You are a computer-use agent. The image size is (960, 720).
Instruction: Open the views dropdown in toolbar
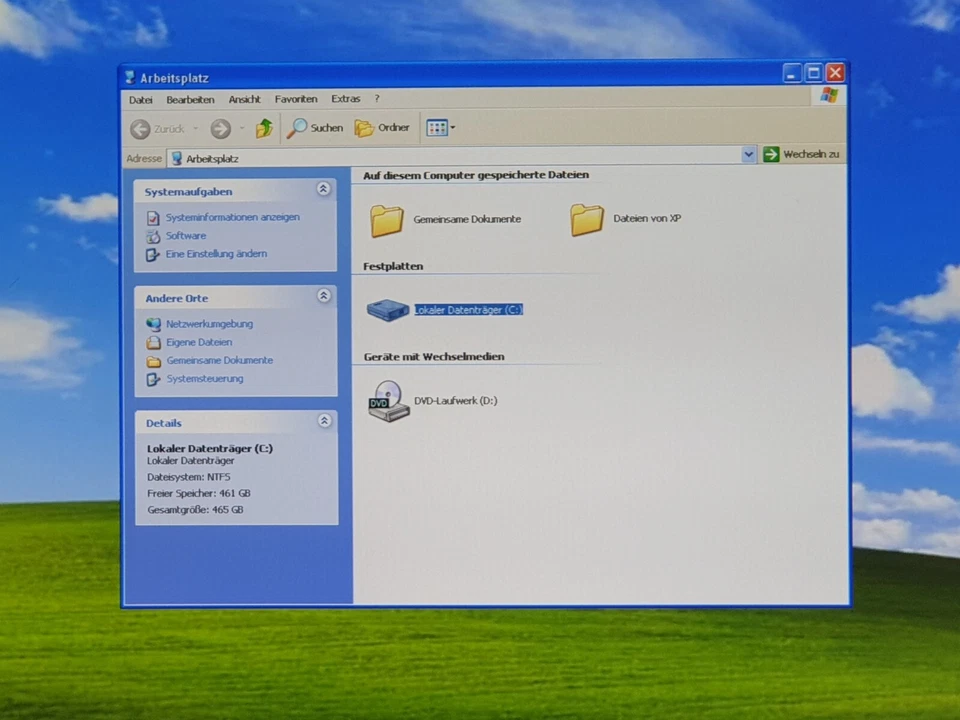coord(440,128)
